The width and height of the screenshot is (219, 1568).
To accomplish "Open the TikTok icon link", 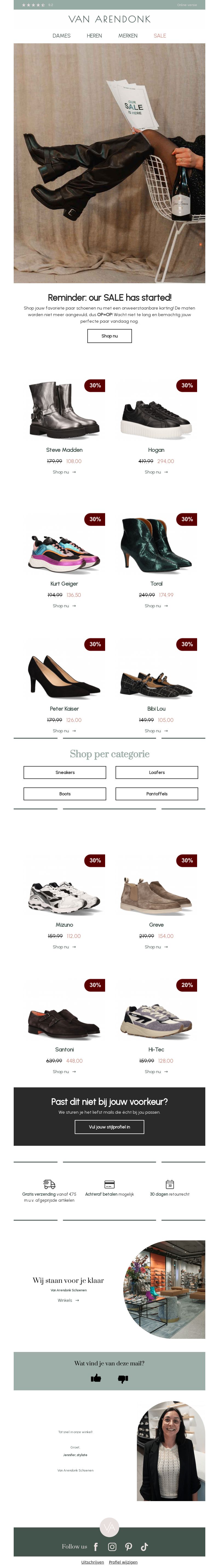I will (144, 1546).
